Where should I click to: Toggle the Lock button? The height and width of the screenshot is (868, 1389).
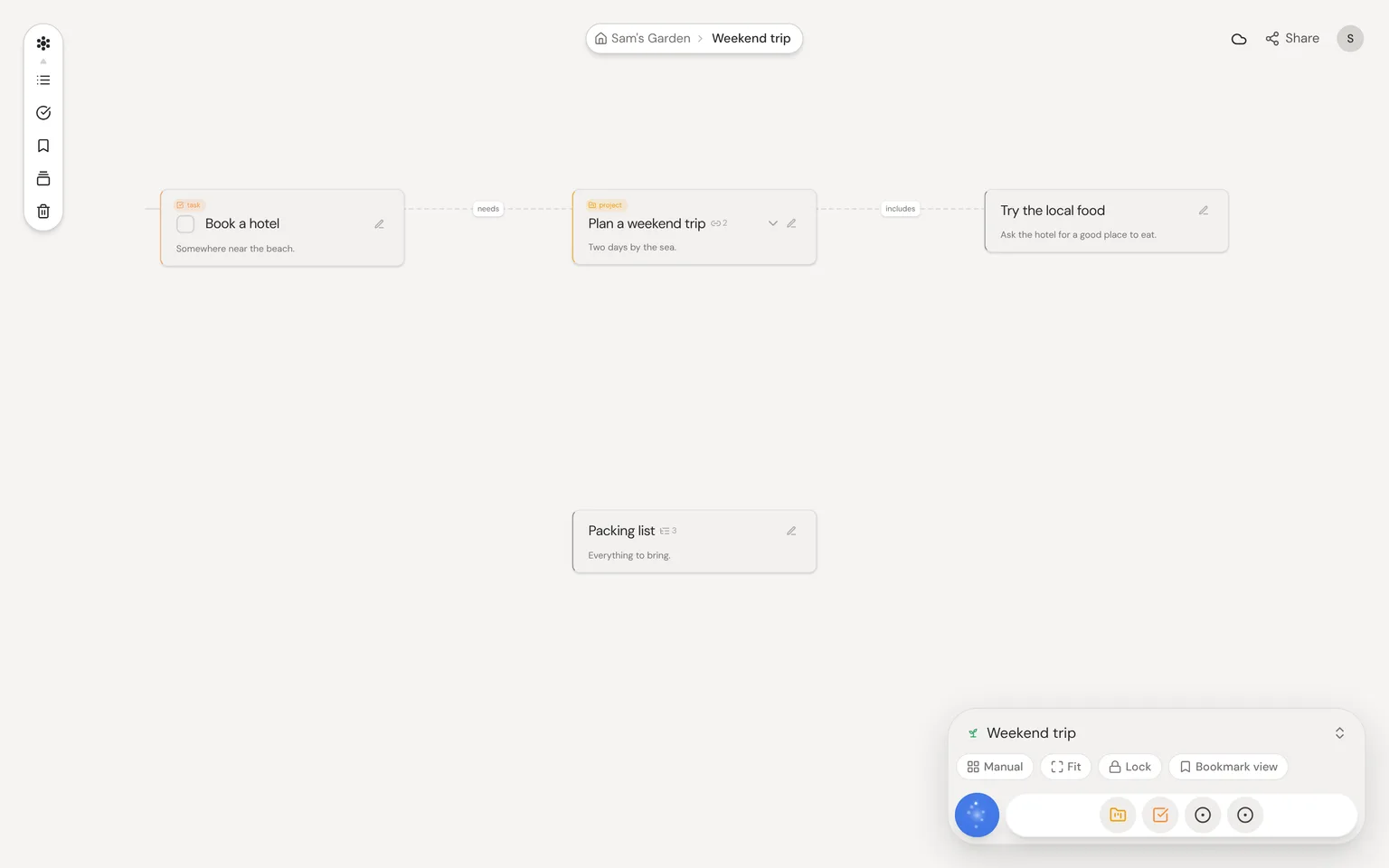[x=1129, y=767]
